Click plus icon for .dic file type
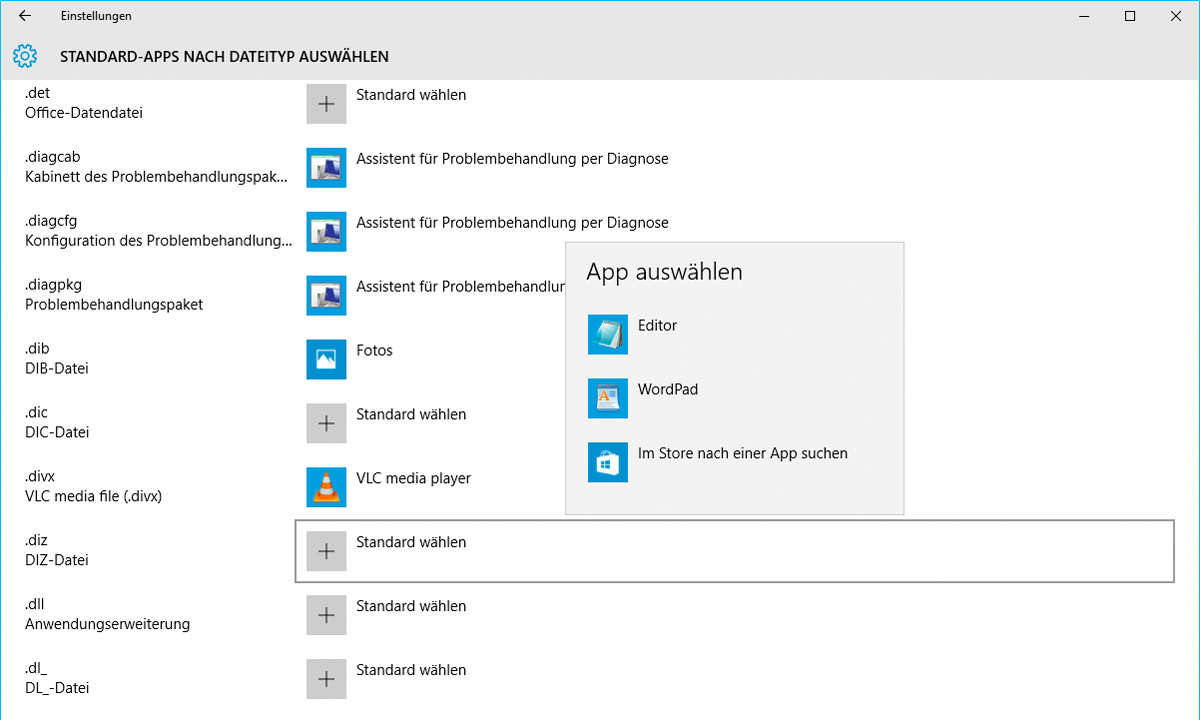Screen dimensions: 1200x720 pyautogui.click(x=326, y=423)
